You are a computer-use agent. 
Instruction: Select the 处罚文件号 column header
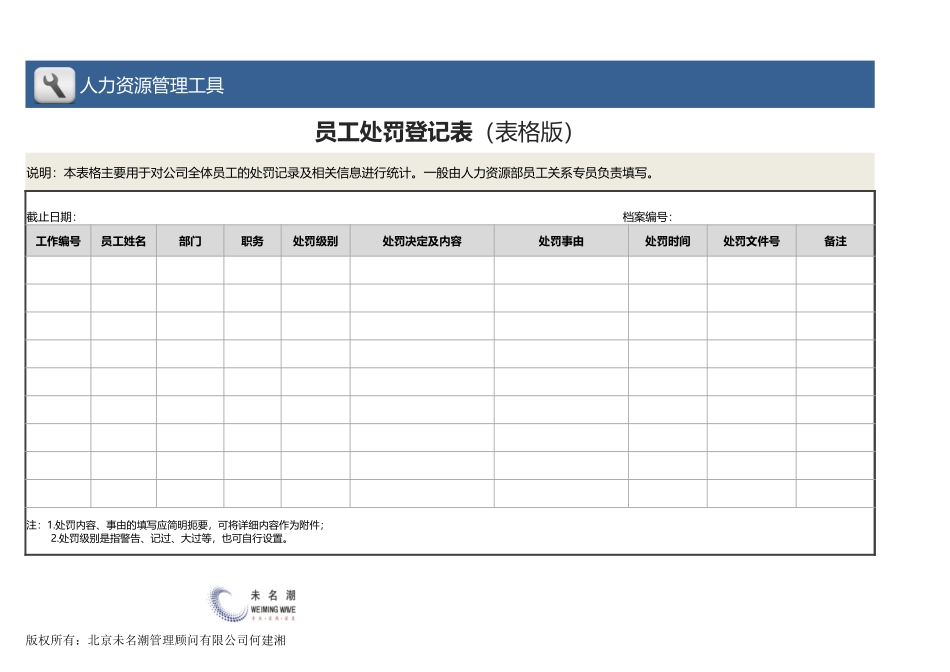tap(749, 240)
